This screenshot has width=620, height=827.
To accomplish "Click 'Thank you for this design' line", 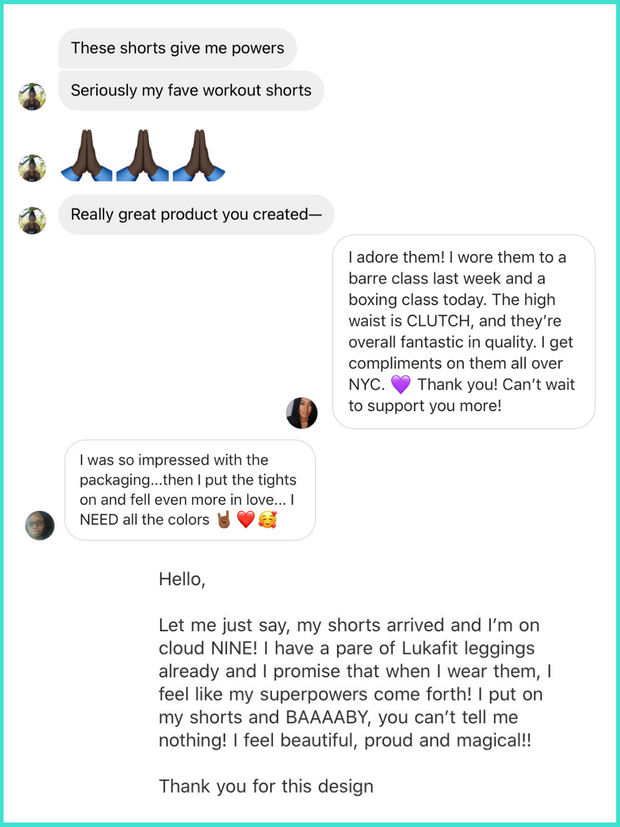I will click(x=266, y=786).
